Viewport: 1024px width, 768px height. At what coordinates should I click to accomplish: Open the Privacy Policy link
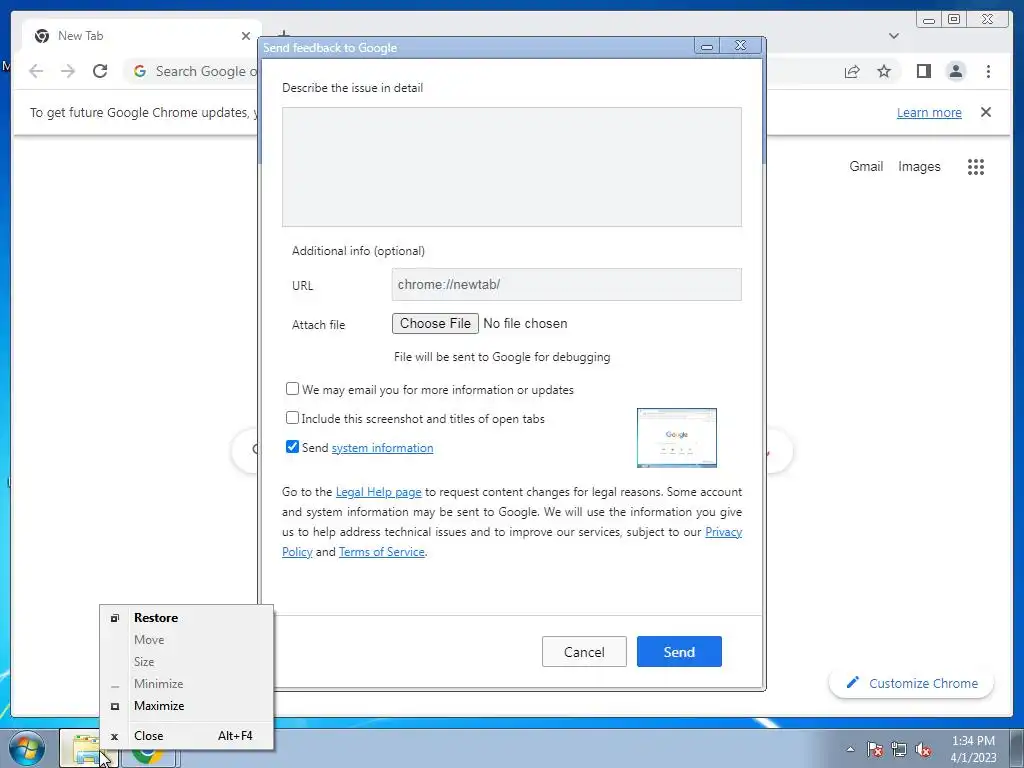724,532
